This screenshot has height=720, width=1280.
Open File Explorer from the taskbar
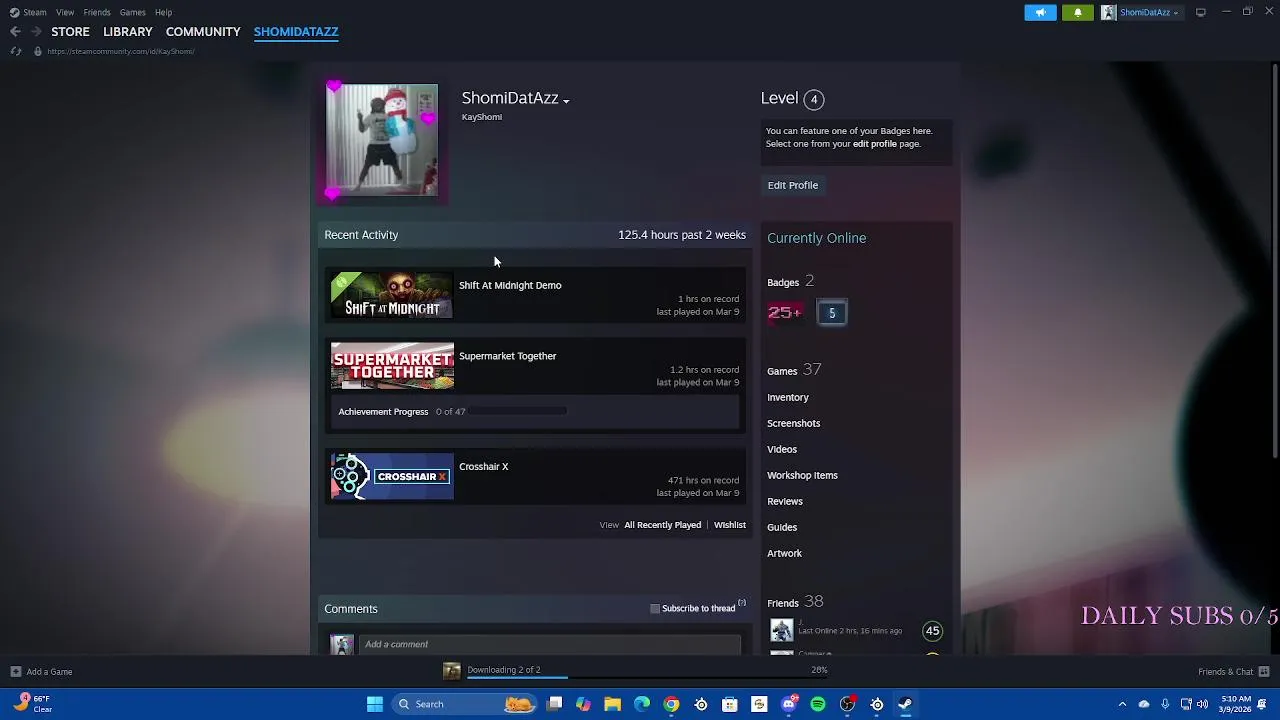pos(612,704)
